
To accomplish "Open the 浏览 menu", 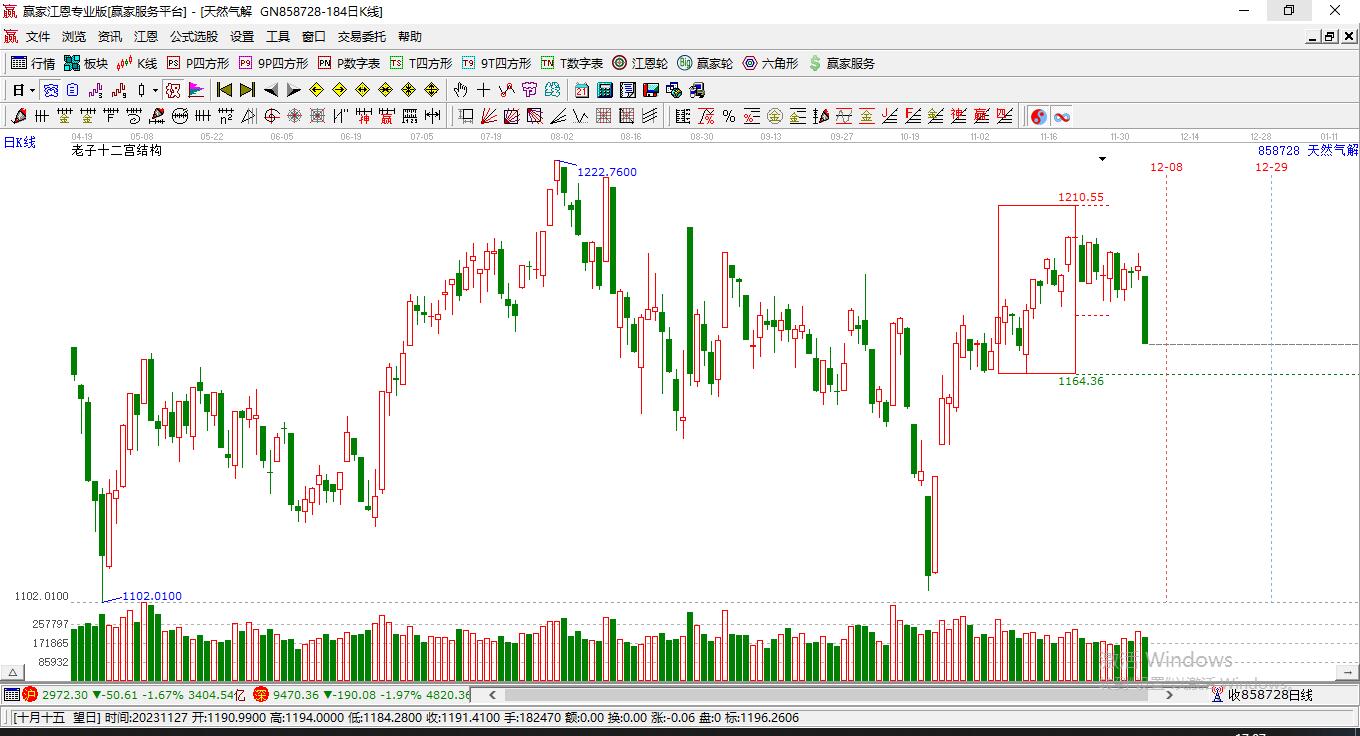I will tap(74, 36).
